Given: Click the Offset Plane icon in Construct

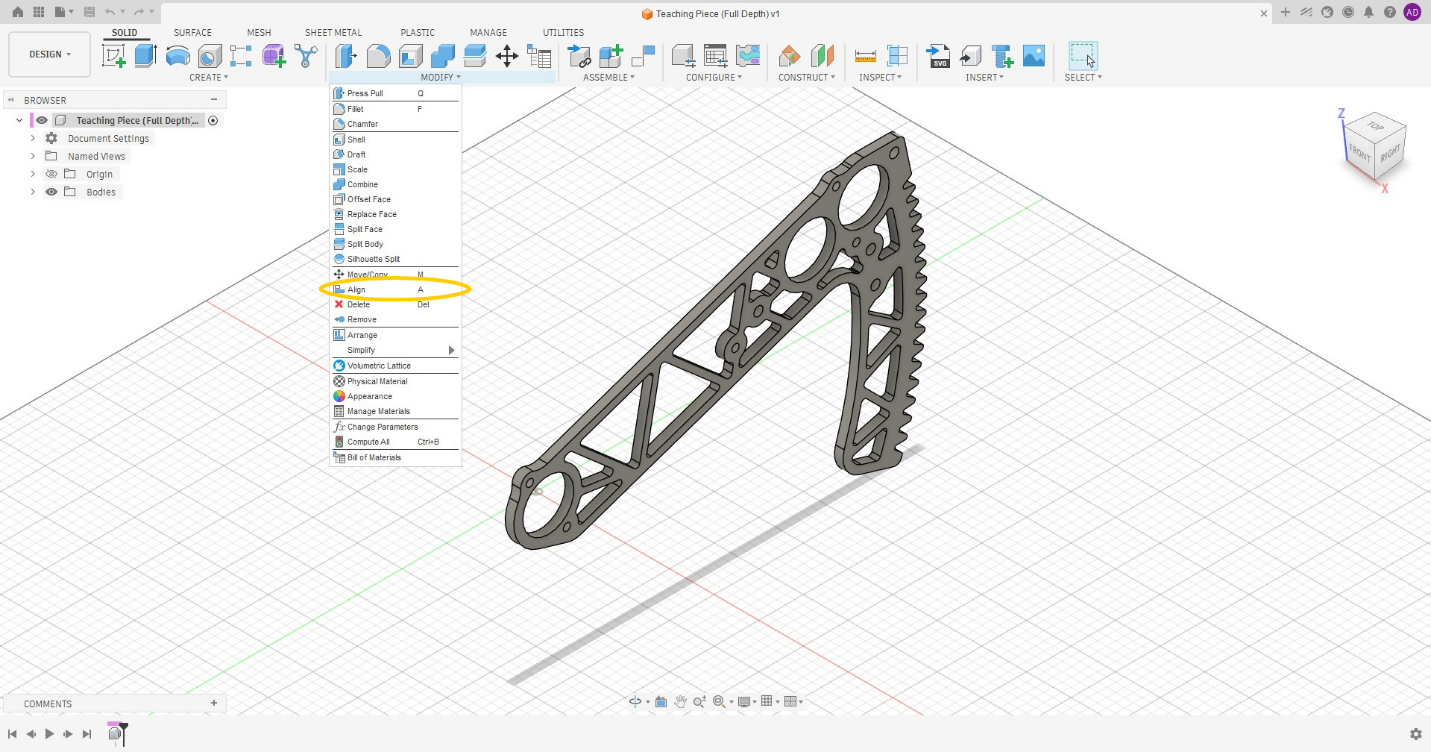Looking at the screenshot, I should (x=790, y=55).
